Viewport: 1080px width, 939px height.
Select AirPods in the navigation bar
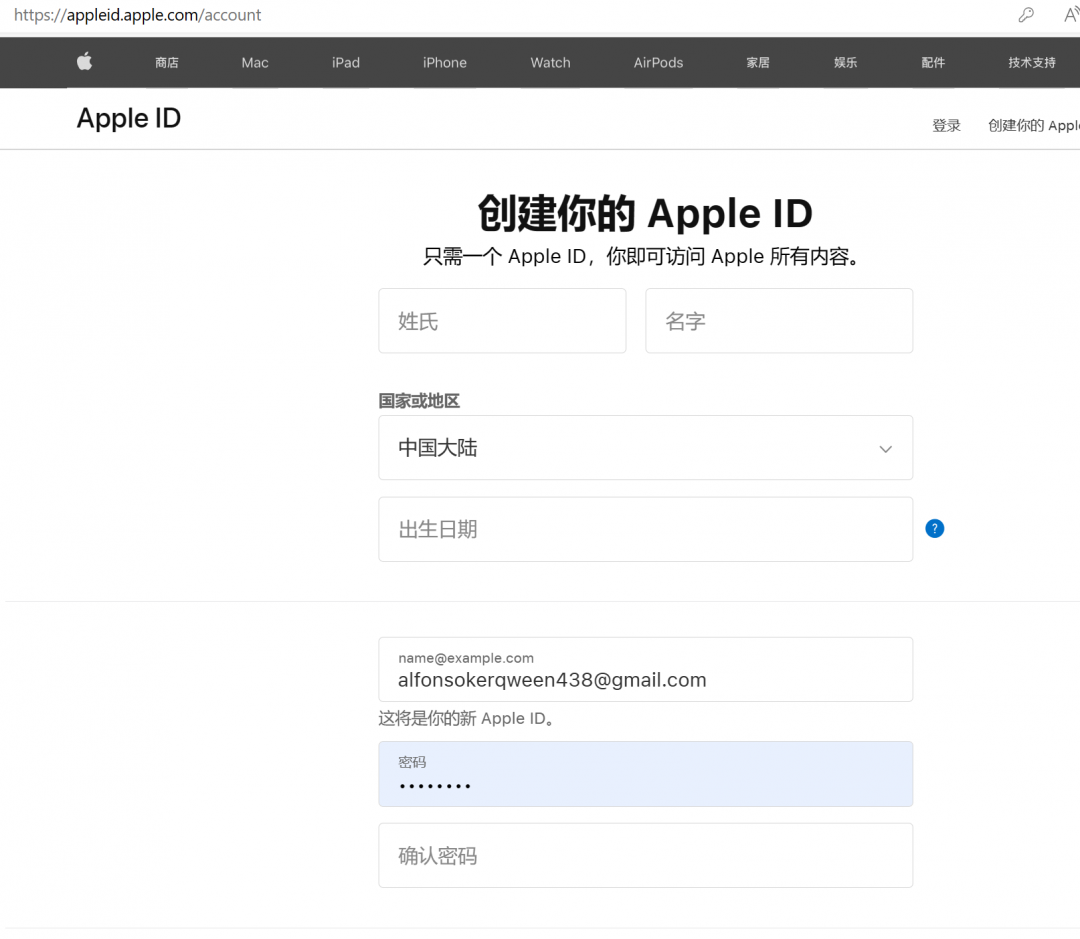point(658,62)
